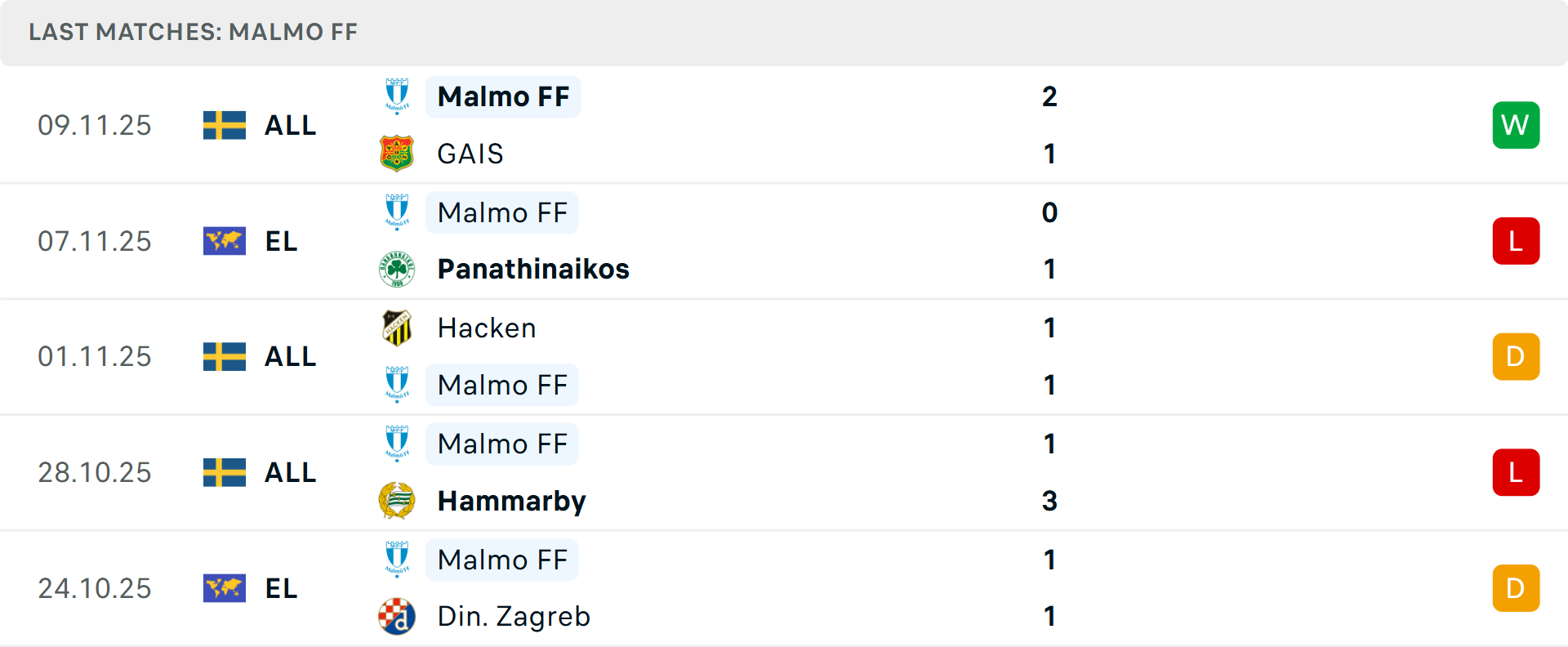This screenshot has height=647, width=1568.
Task: Click Malmo FF crest in GAIS match
Action: (x=397, y=96)
